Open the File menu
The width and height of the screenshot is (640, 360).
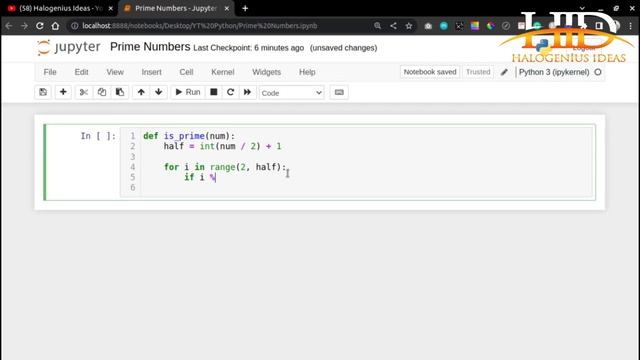(50, 72)
